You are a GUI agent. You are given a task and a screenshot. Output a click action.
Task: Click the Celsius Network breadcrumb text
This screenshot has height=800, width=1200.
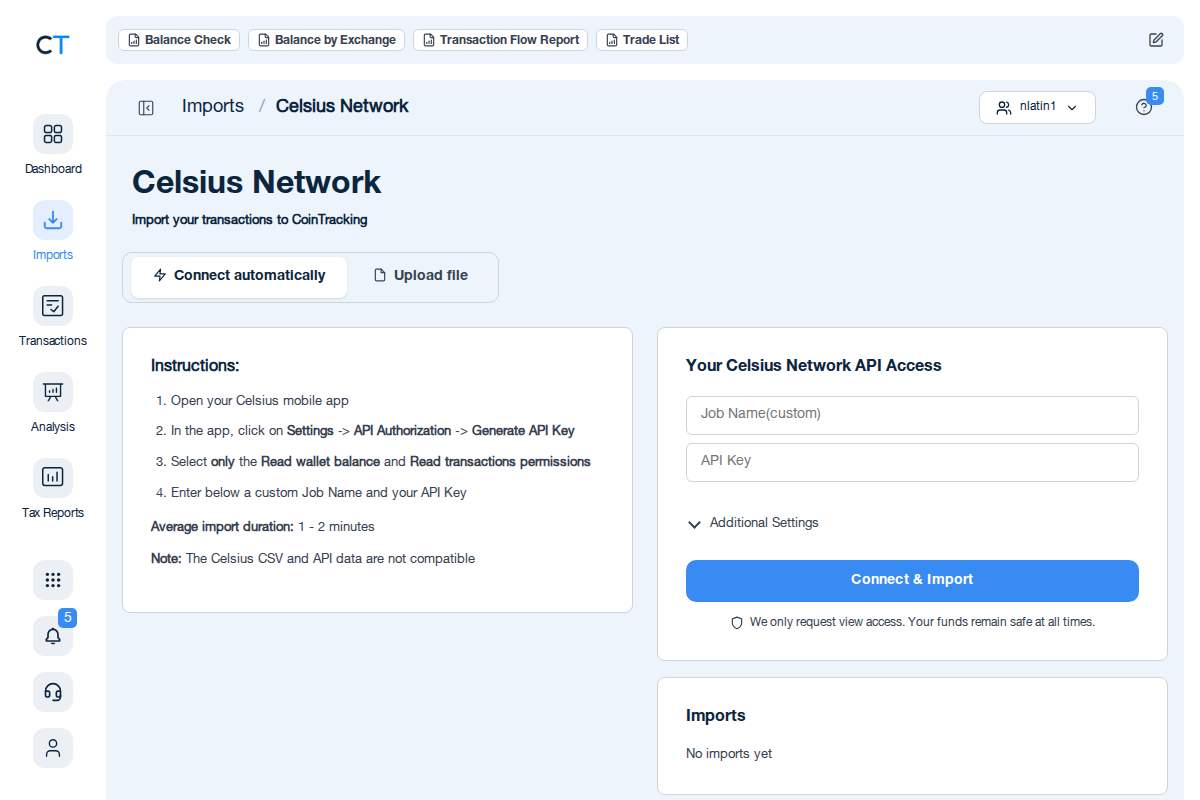(342, 106)
